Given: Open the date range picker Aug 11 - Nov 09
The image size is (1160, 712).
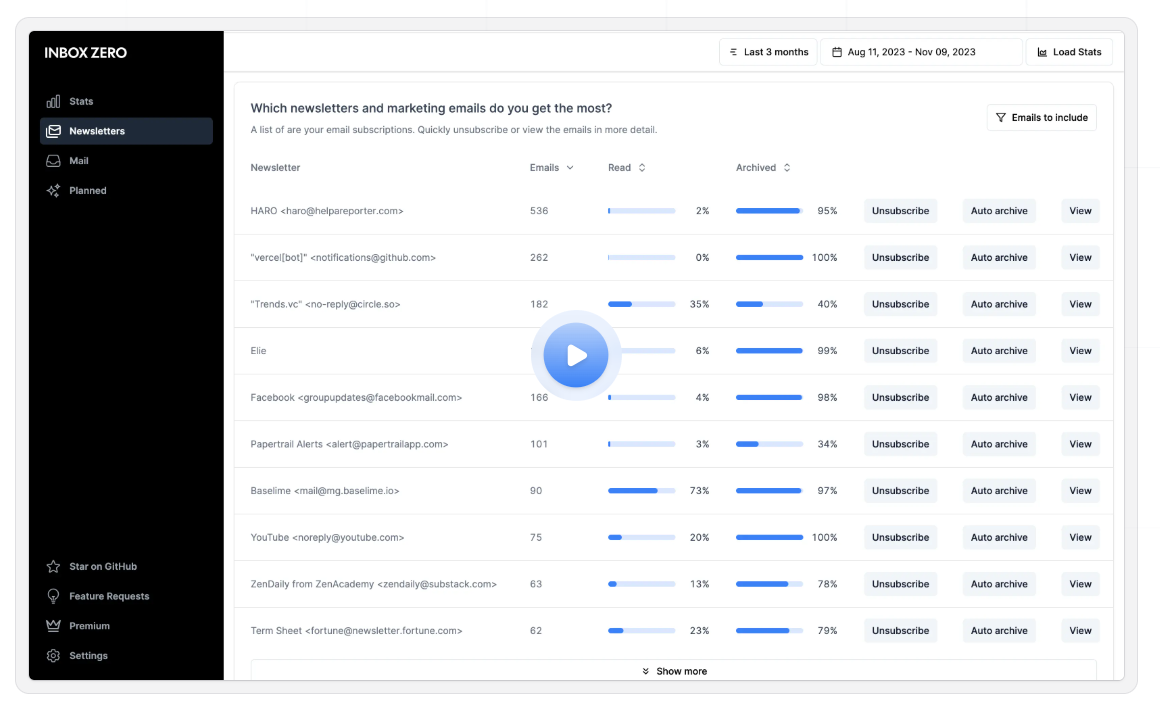Looking at the screenshot, I should pos(920,52).
